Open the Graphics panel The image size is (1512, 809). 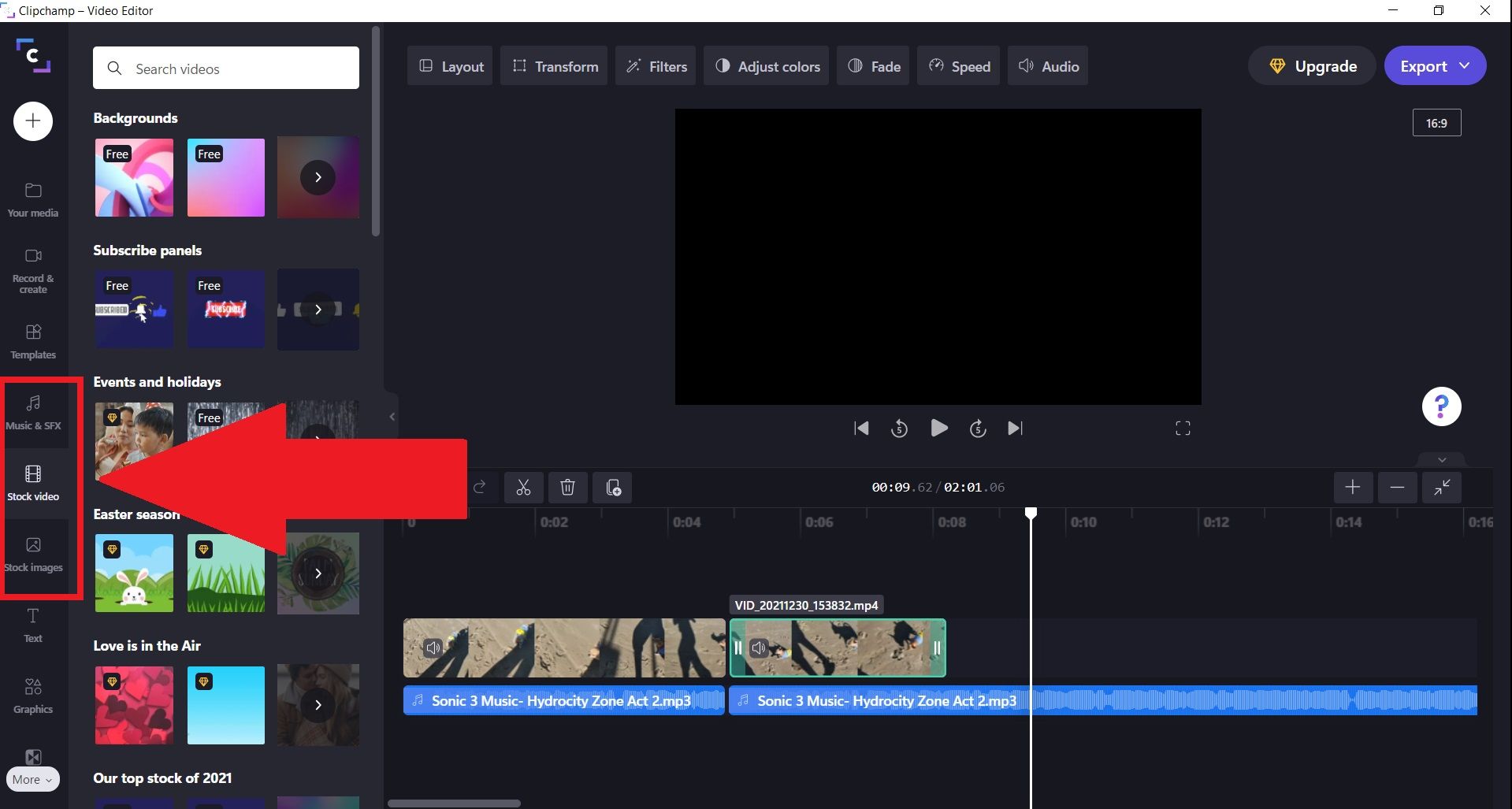pyautogui.click(x=32, y=696)
